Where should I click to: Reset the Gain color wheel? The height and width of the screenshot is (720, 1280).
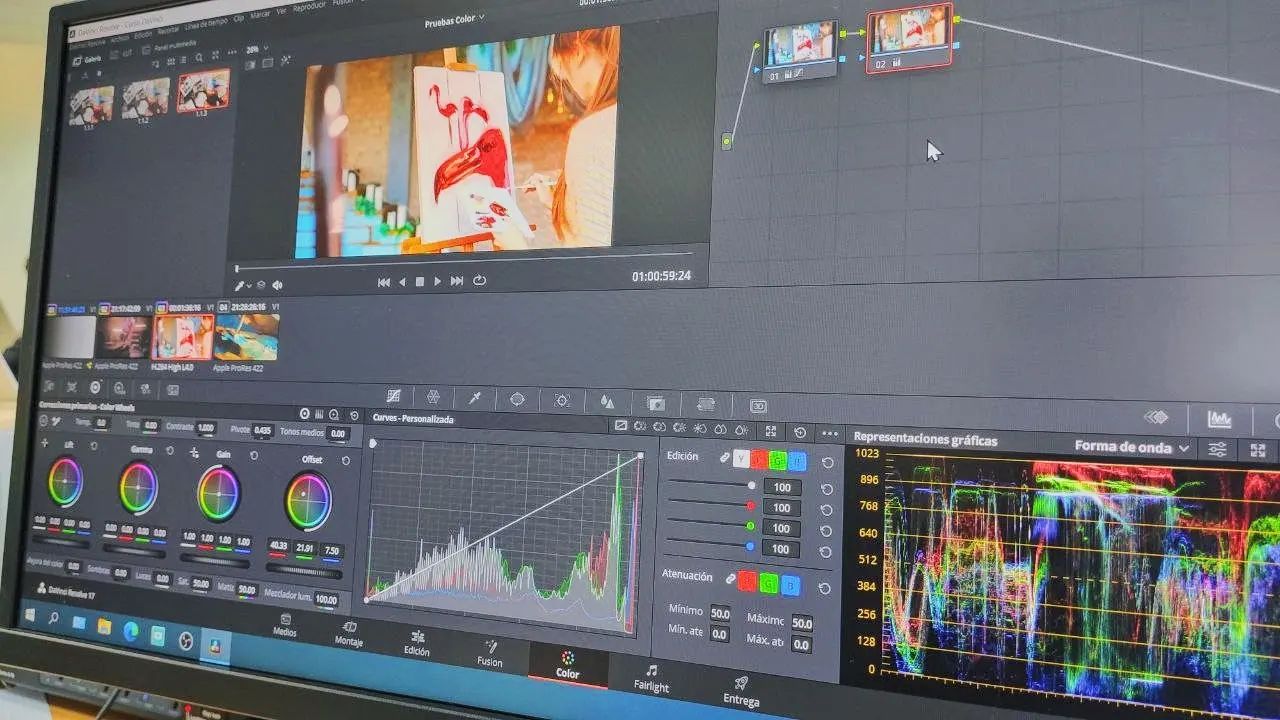tap(254, 455)
